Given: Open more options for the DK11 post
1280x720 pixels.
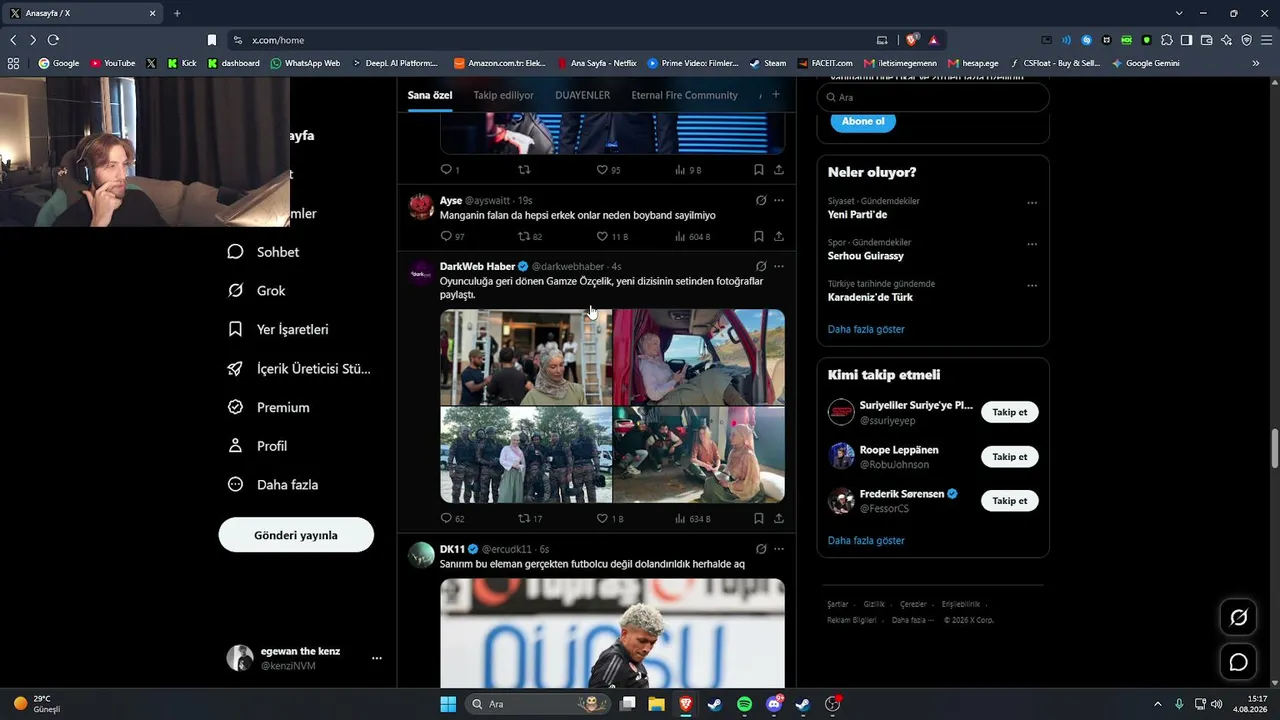Looking at the screenshot, I should [x=779, y=549].
